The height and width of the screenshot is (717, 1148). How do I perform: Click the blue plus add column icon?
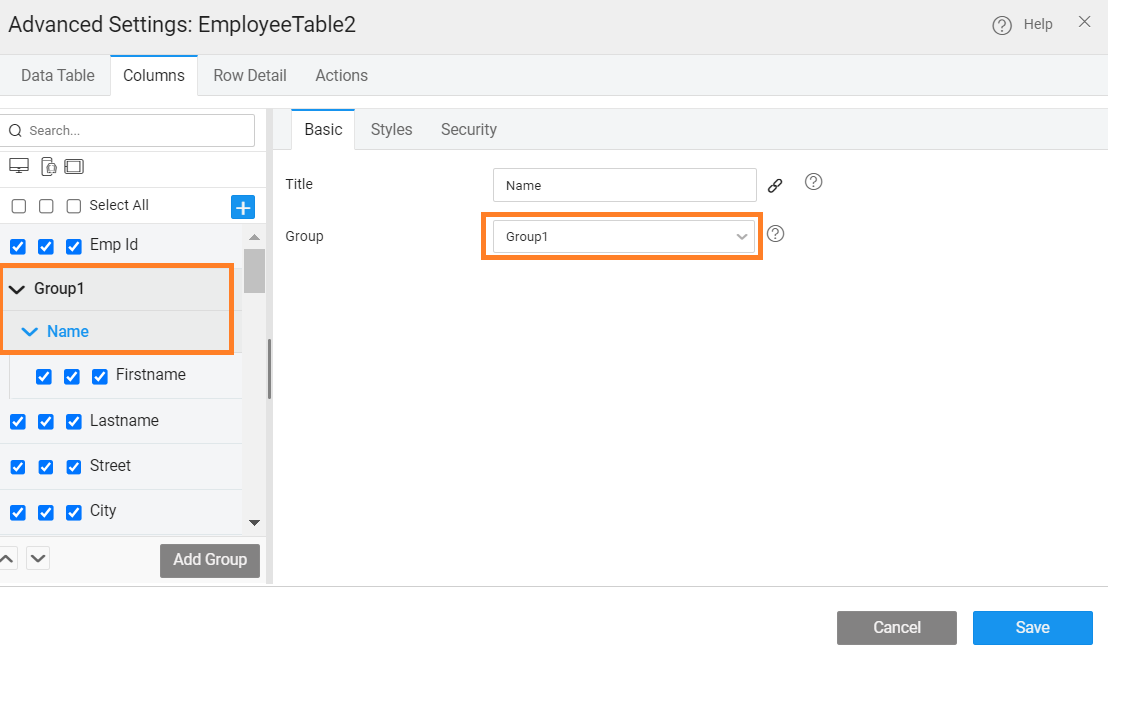243,207
